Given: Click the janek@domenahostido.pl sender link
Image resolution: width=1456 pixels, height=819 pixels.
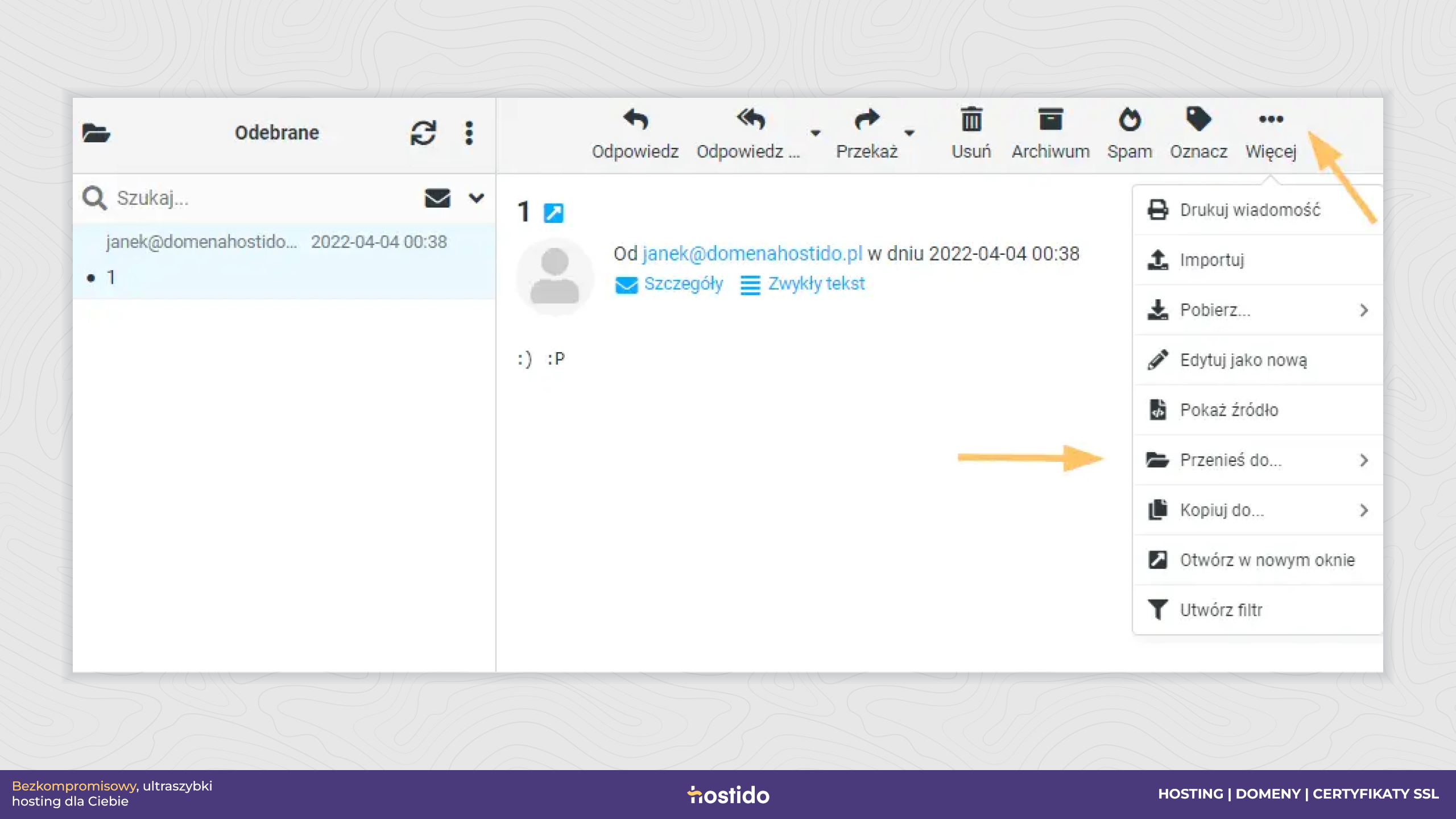Looking at the screenshot, I should (x=752, y=253).
